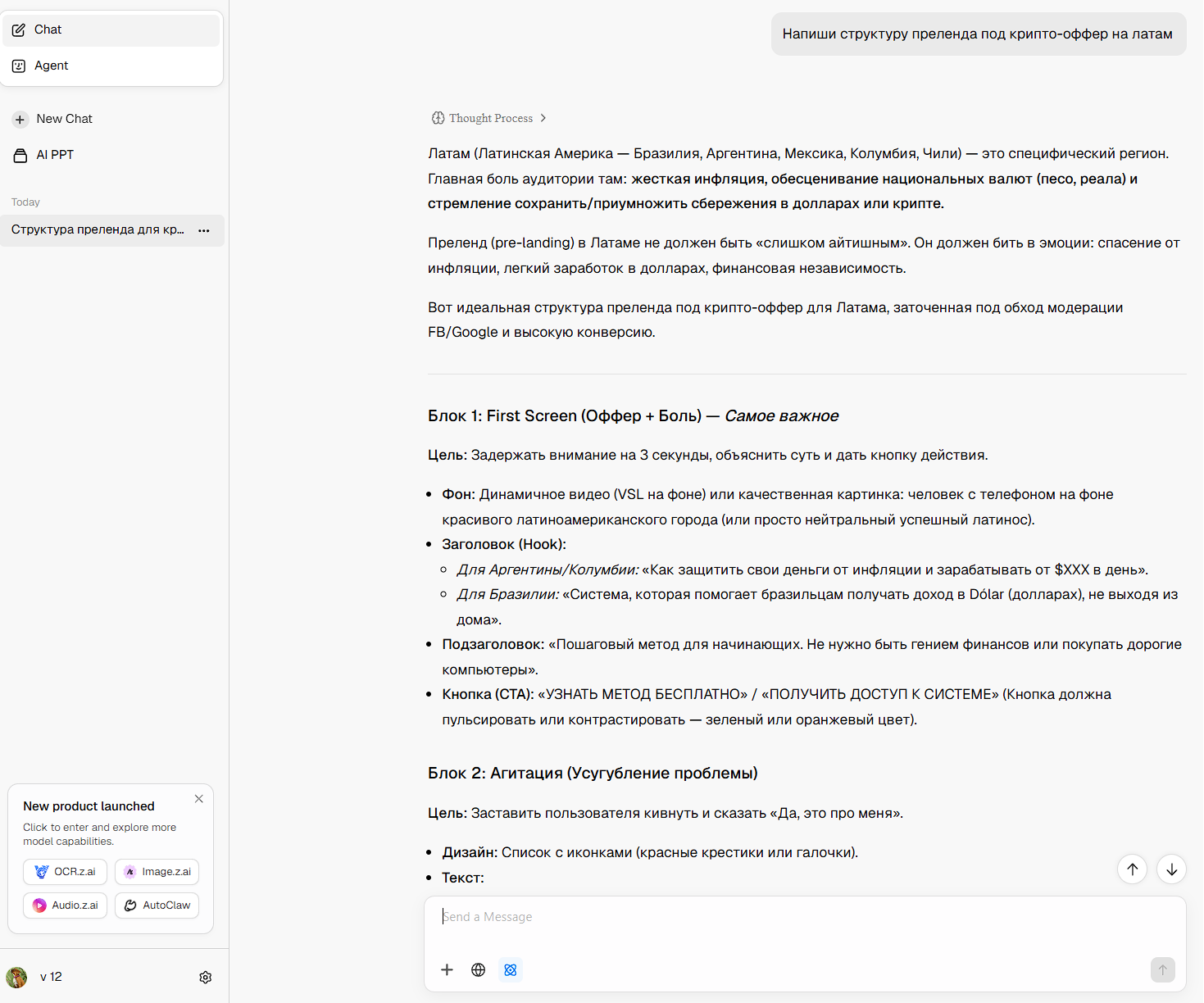Image resolution: width=1204 pixels, height=1003 pixels.
Task: Click the Audio.z.ai logo icon
Action: coord(39,905)
